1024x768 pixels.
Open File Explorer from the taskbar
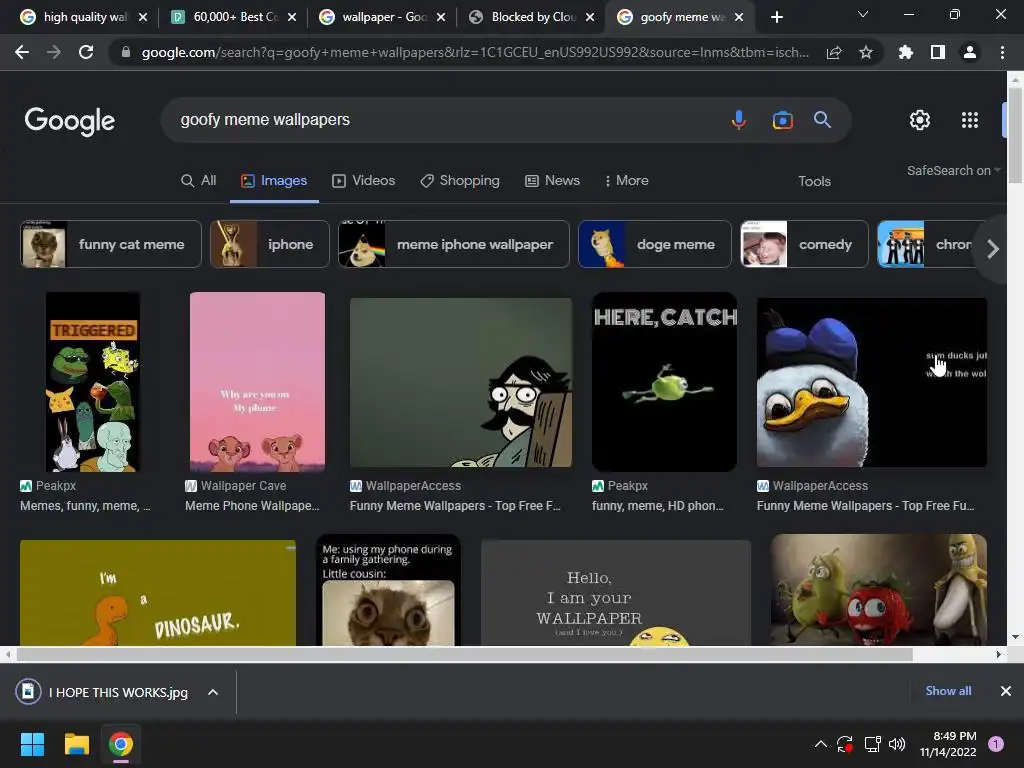tap(76, 744)
